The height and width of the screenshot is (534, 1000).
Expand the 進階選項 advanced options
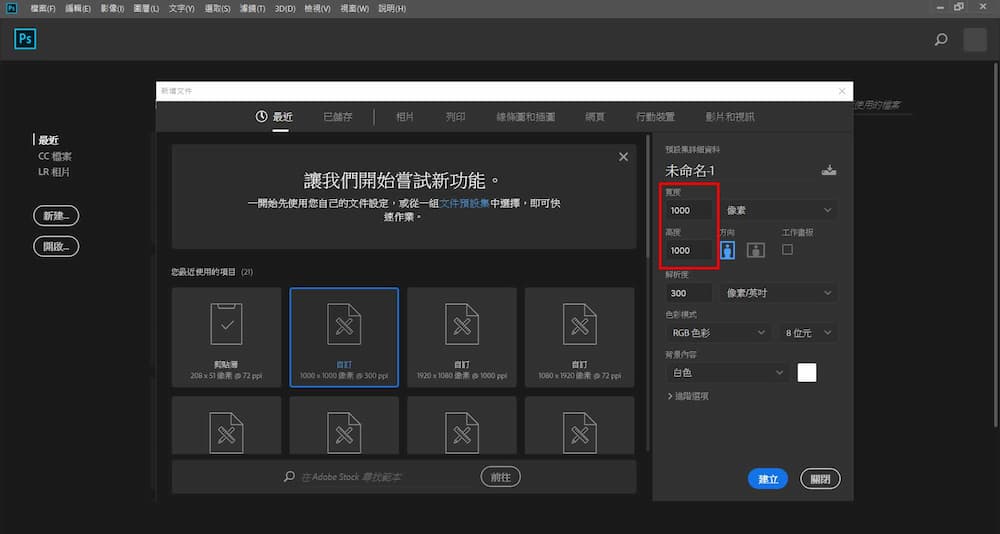688,396
